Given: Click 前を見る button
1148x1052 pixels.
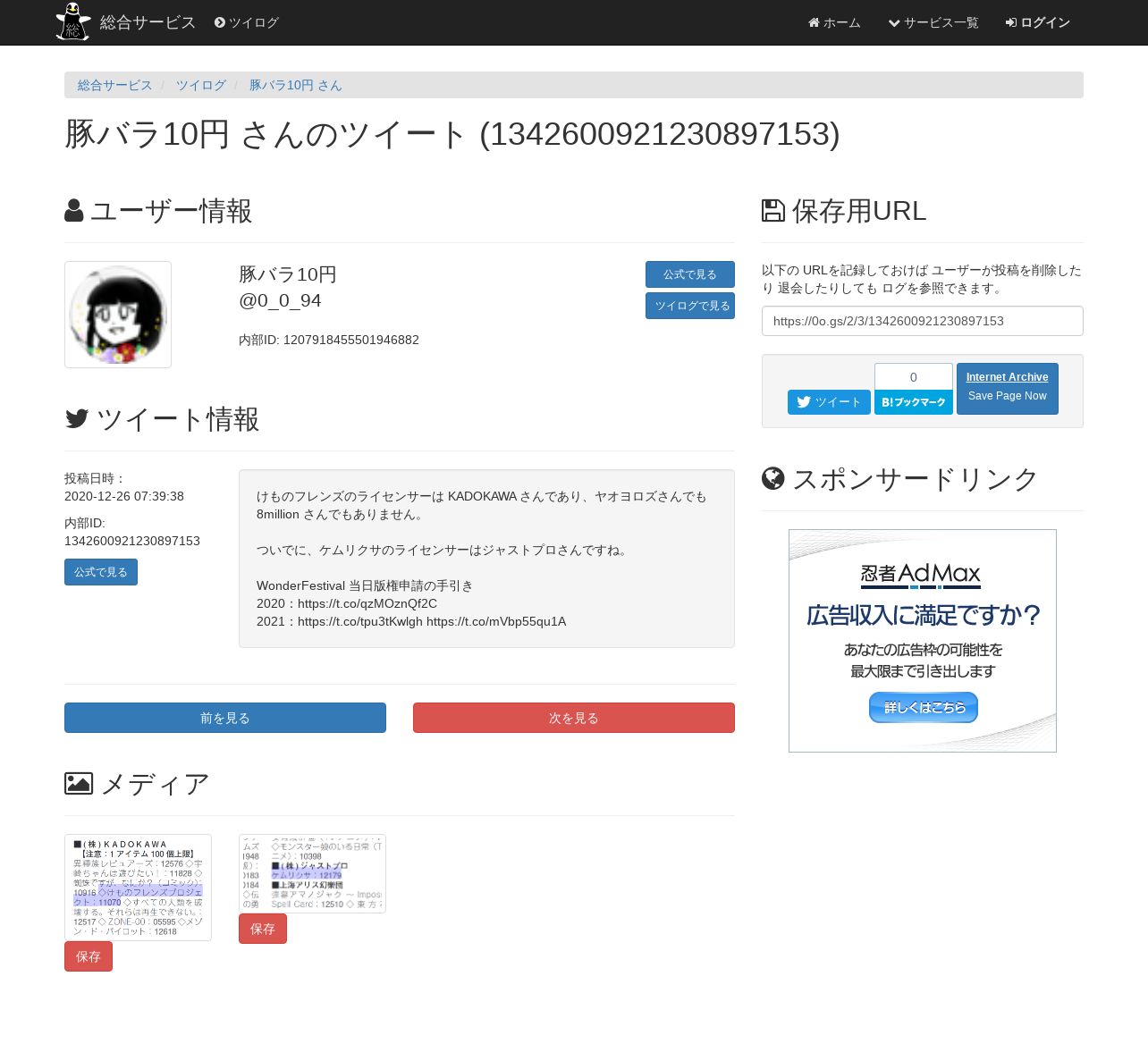Looking at the screenshot, I should 225,718.
